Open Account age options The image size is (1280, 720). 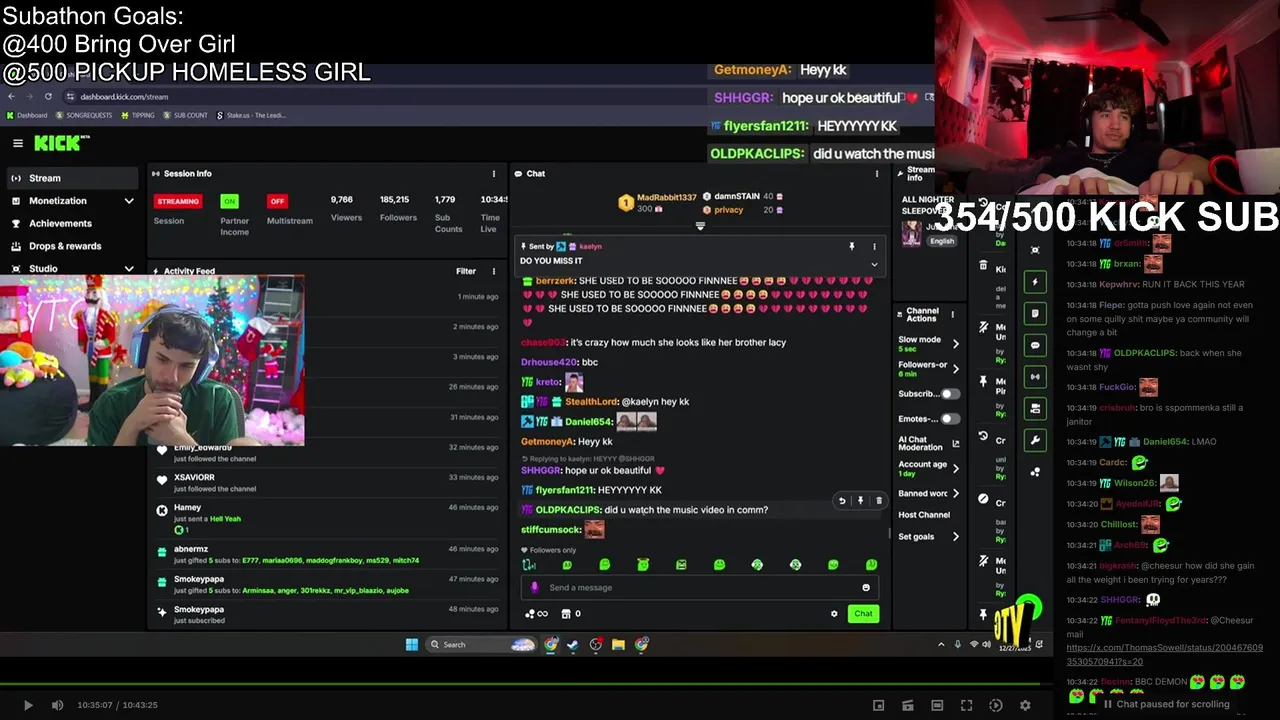928,468
